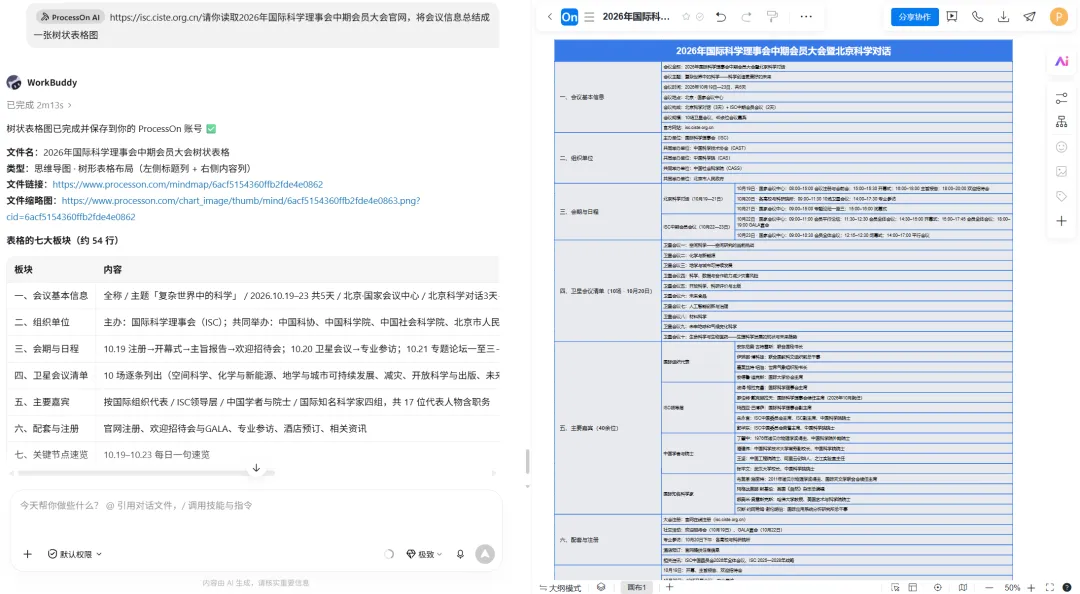The height and width of the screenshot is (594, 1080).
Task: Add a new canvas with plus button
Action: coord(669,587)
